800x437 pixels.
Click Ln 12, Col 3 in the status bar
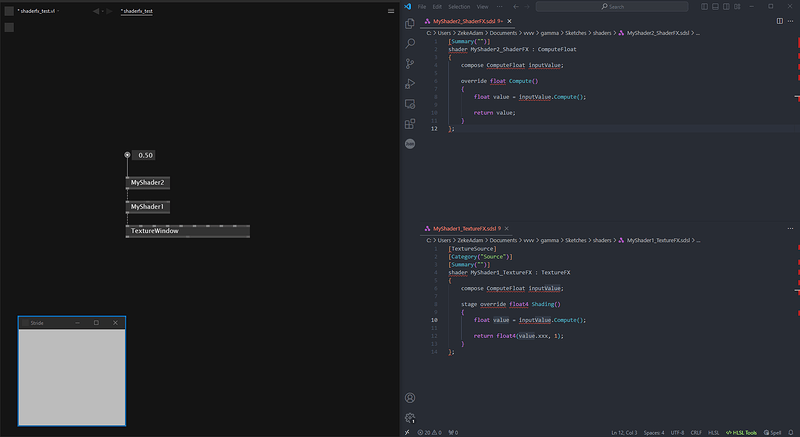coord(624,432)
